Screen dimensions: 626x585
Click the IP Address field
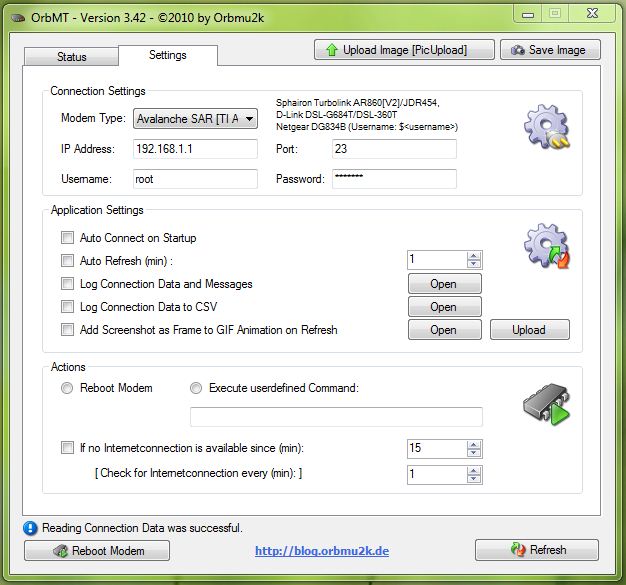pyautogui.click(x=195, y=149)
